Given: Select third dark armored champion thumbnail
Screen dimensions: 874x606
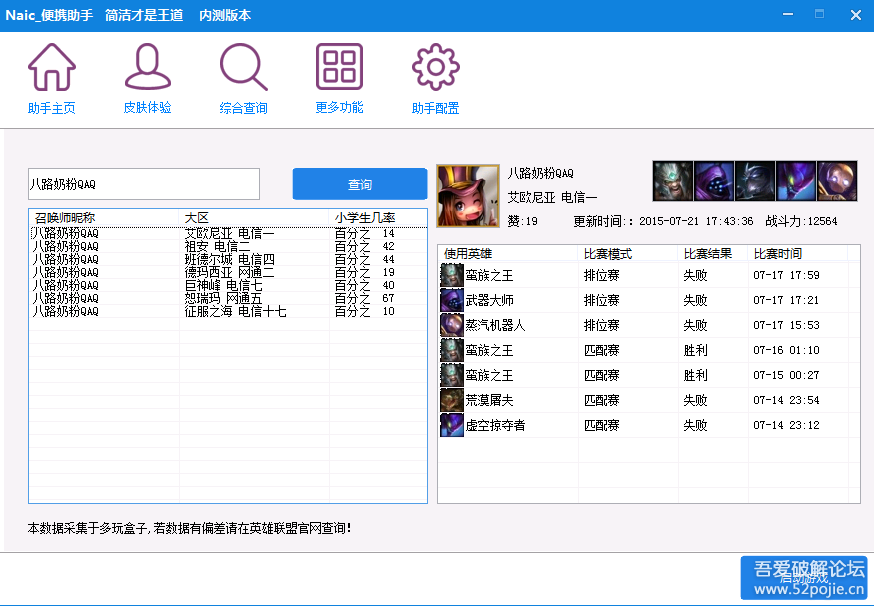Looking at the screenshot, I should [x=755, y=181].
